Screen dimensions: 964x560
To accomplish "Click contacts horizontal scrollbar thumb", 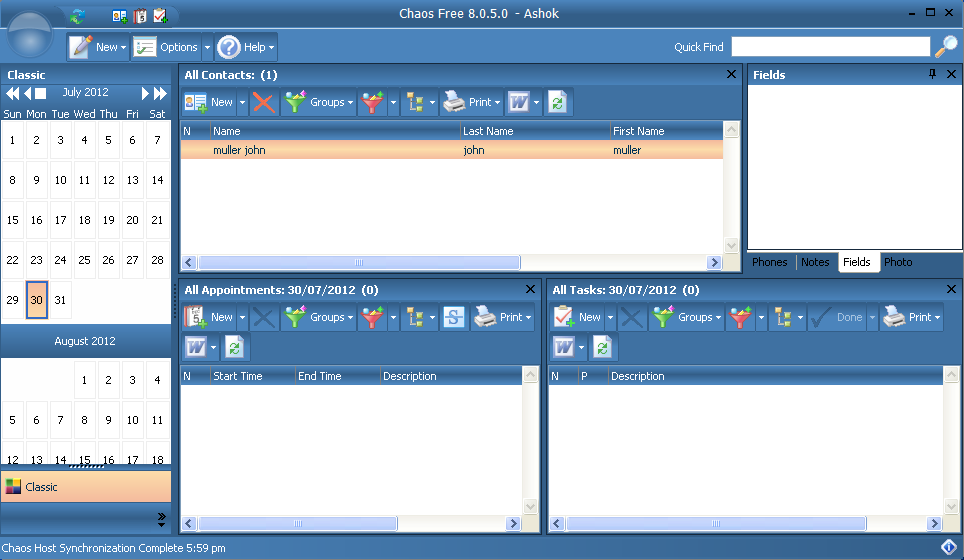I will pos(359,262).
